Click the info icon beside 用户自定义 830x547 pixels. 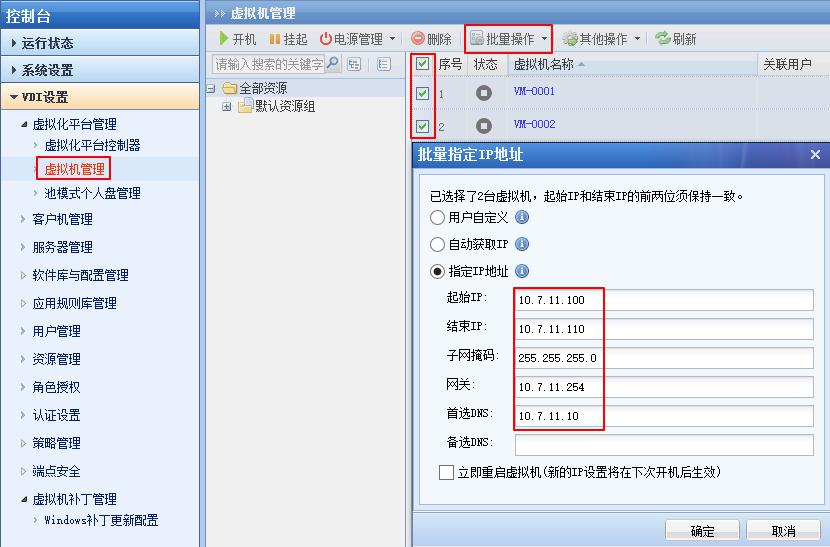521,217
